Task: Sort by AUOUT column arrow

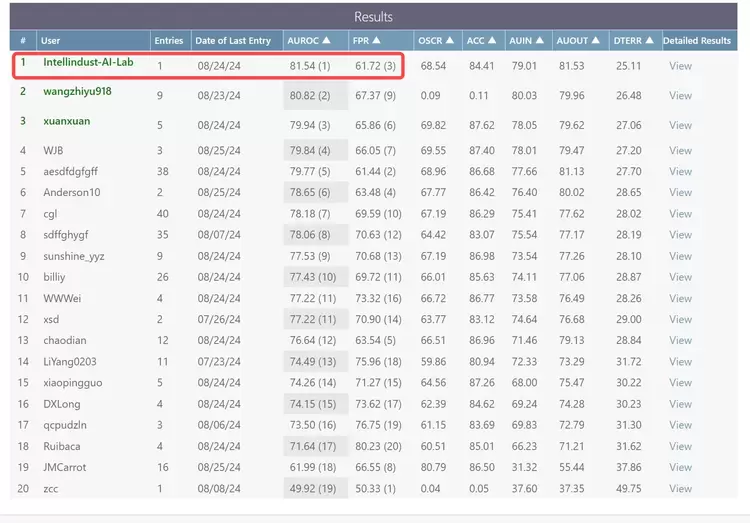Action: coord(598,41)
